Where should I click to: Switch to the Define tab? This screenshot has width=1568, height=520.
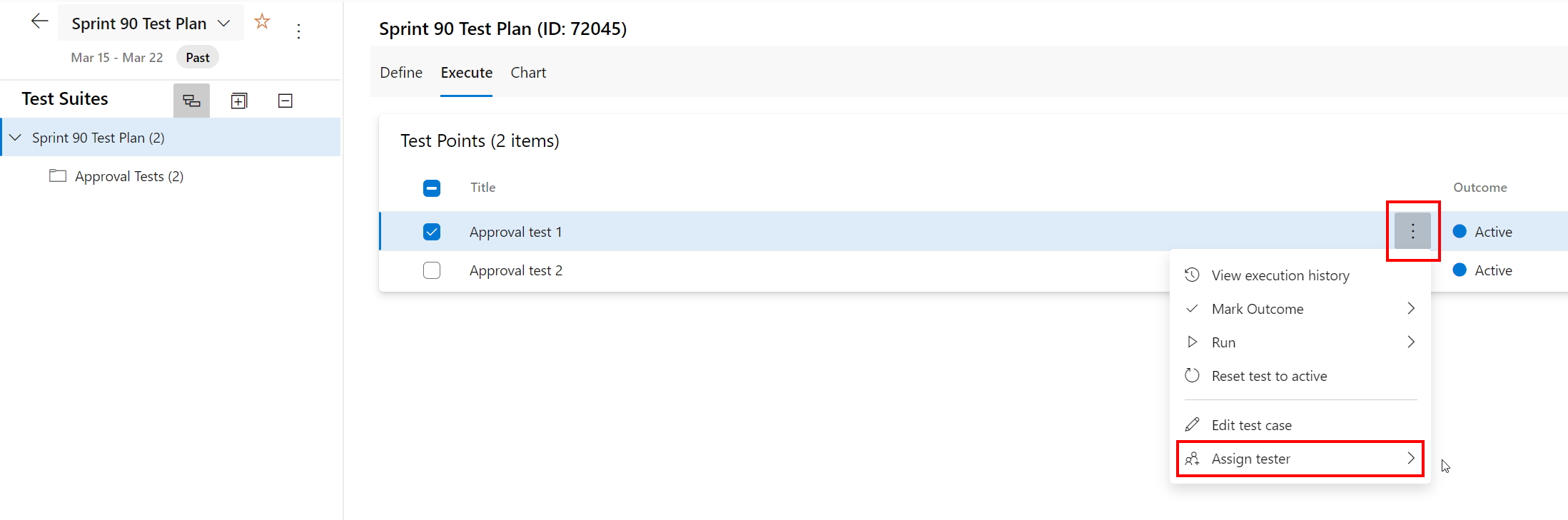tap(401, 73)
